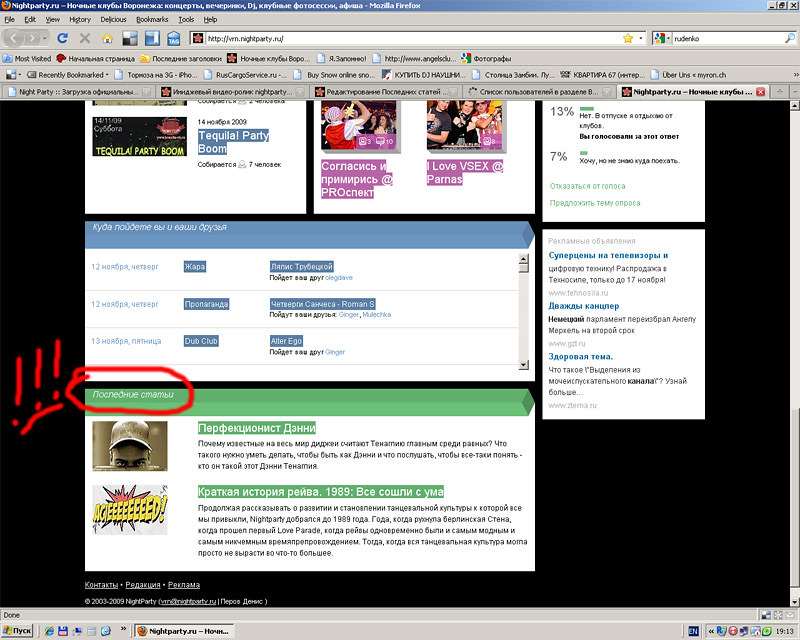
Task: Click the Пуск start button
Action: tap(19, 632)
